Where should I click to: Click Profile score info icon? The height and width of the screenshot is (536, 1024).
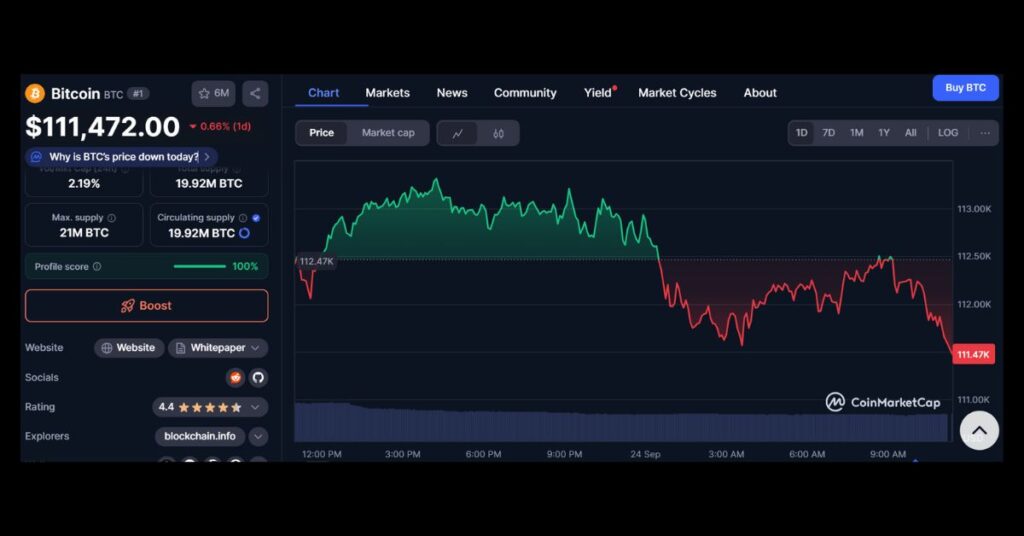[97, 266]
